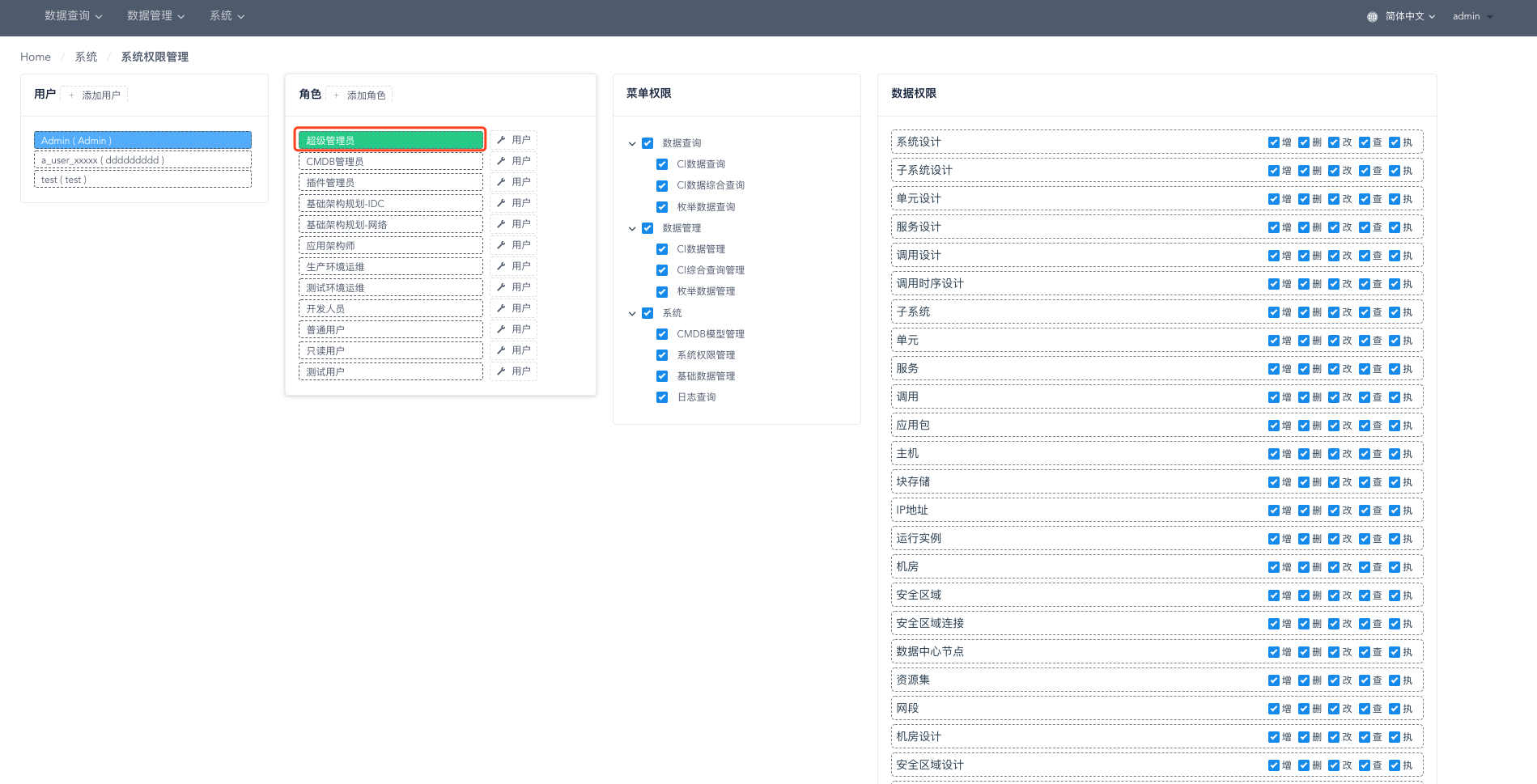Click wrench icon beside 开发人员 role

point(501,308)
